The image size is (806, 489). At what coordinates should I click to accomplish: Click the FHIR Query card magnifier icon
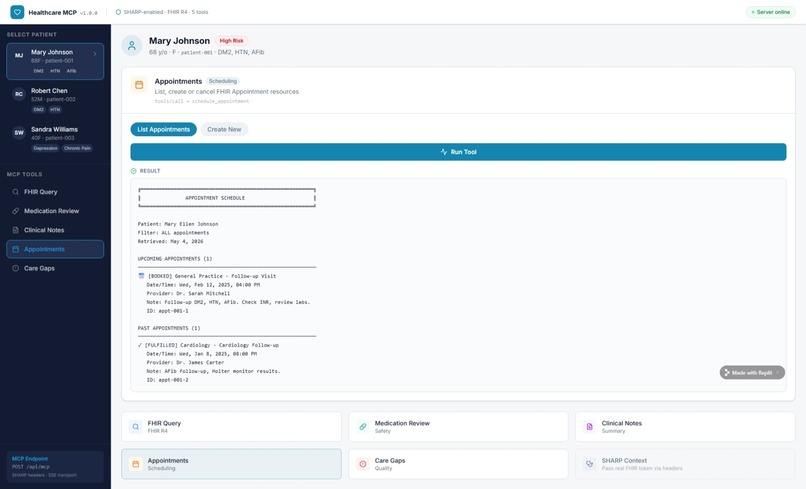tap(136, 427)
